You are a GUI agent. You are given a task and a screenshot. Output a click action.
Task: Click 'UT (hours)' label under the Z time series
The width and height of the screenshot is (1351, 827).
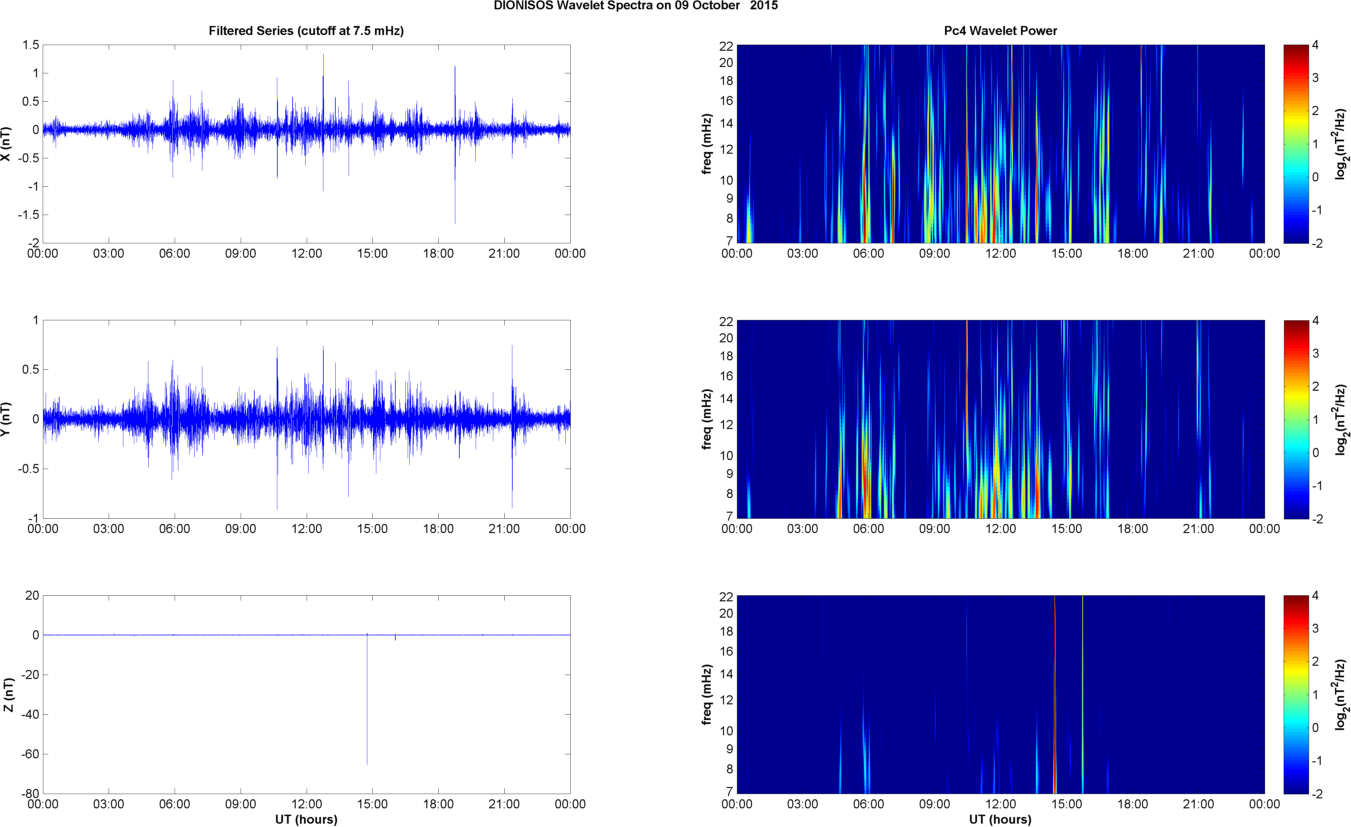pyautogui.click(x=306, y=820)
